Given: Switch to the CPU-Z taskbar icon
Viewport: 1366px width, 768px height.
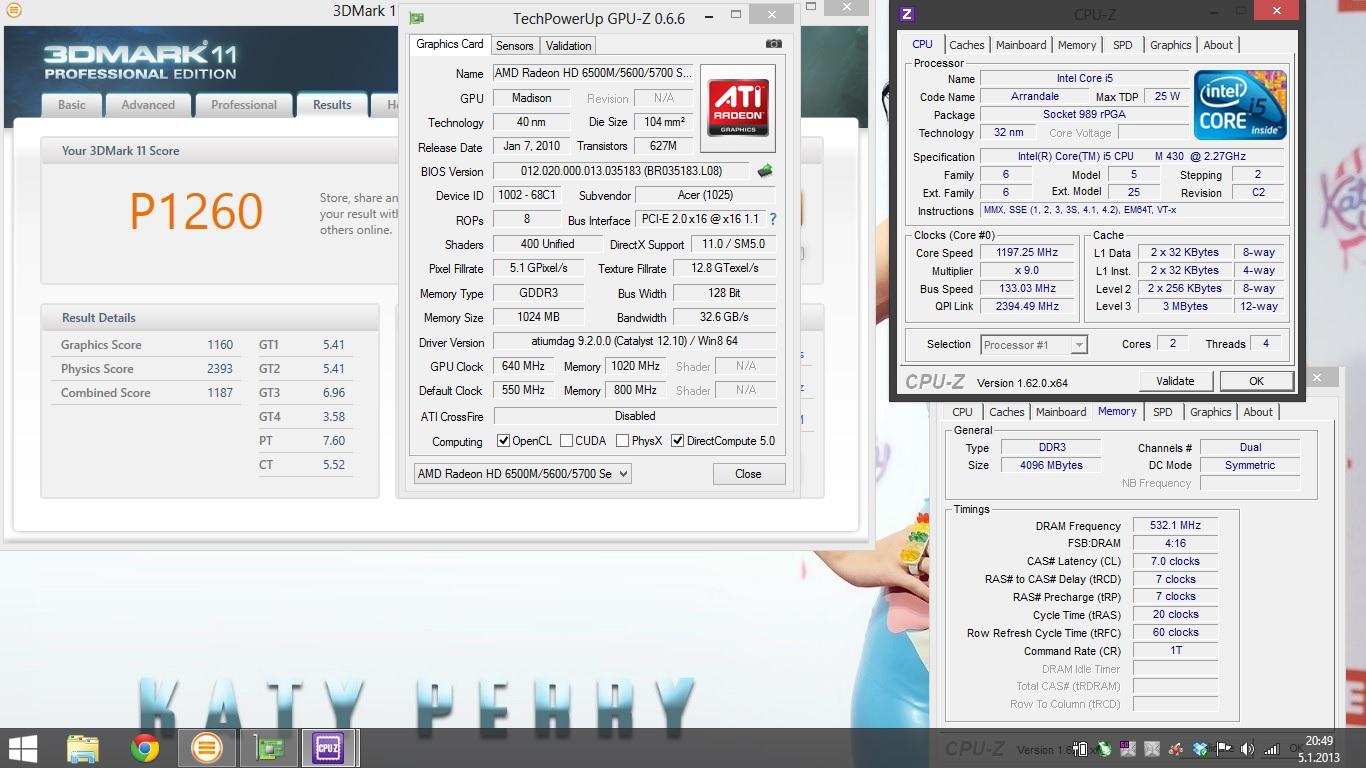Looking at the screenshot, I should point(329,748).
